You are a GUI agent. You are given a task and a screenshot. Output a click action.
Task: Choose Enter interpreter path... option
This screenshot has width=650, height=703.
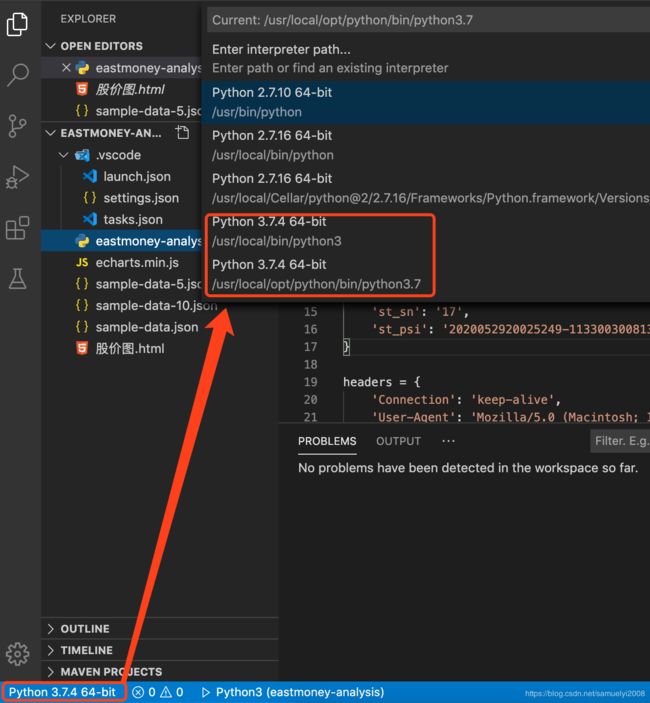(425, 59)
